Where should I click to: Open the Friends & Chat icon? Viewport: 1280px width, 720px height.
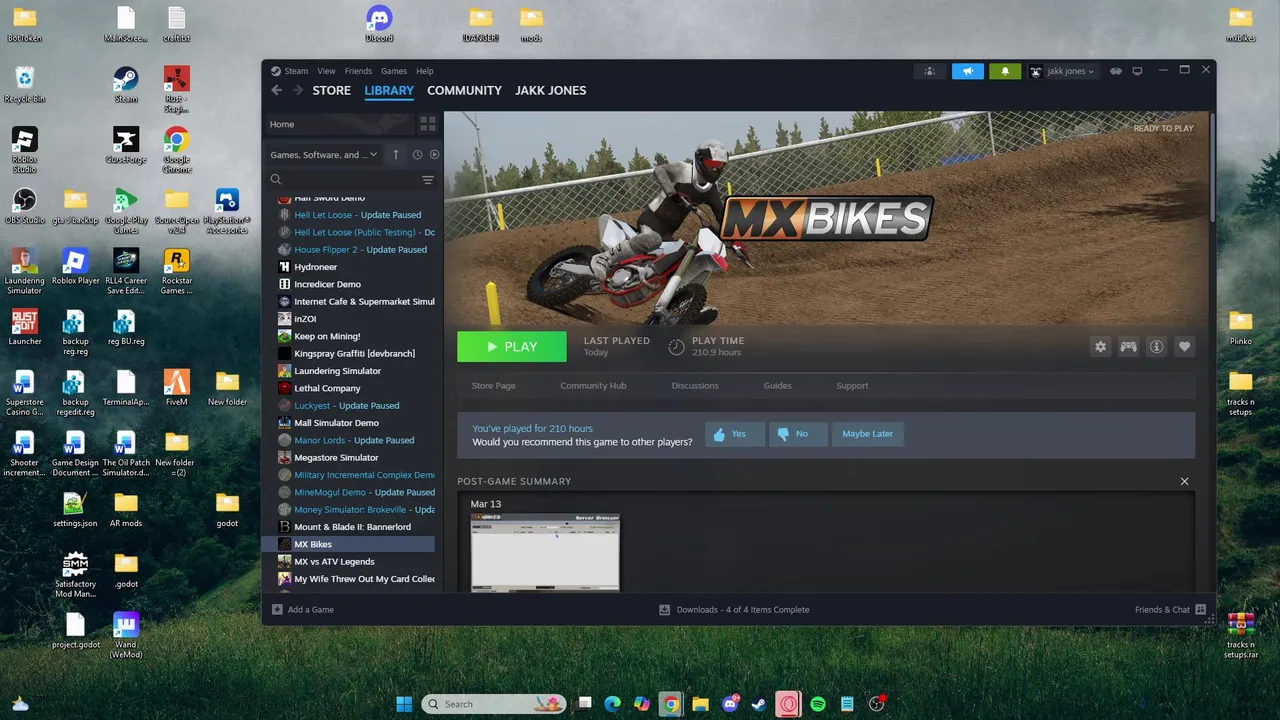[1200, 609]
